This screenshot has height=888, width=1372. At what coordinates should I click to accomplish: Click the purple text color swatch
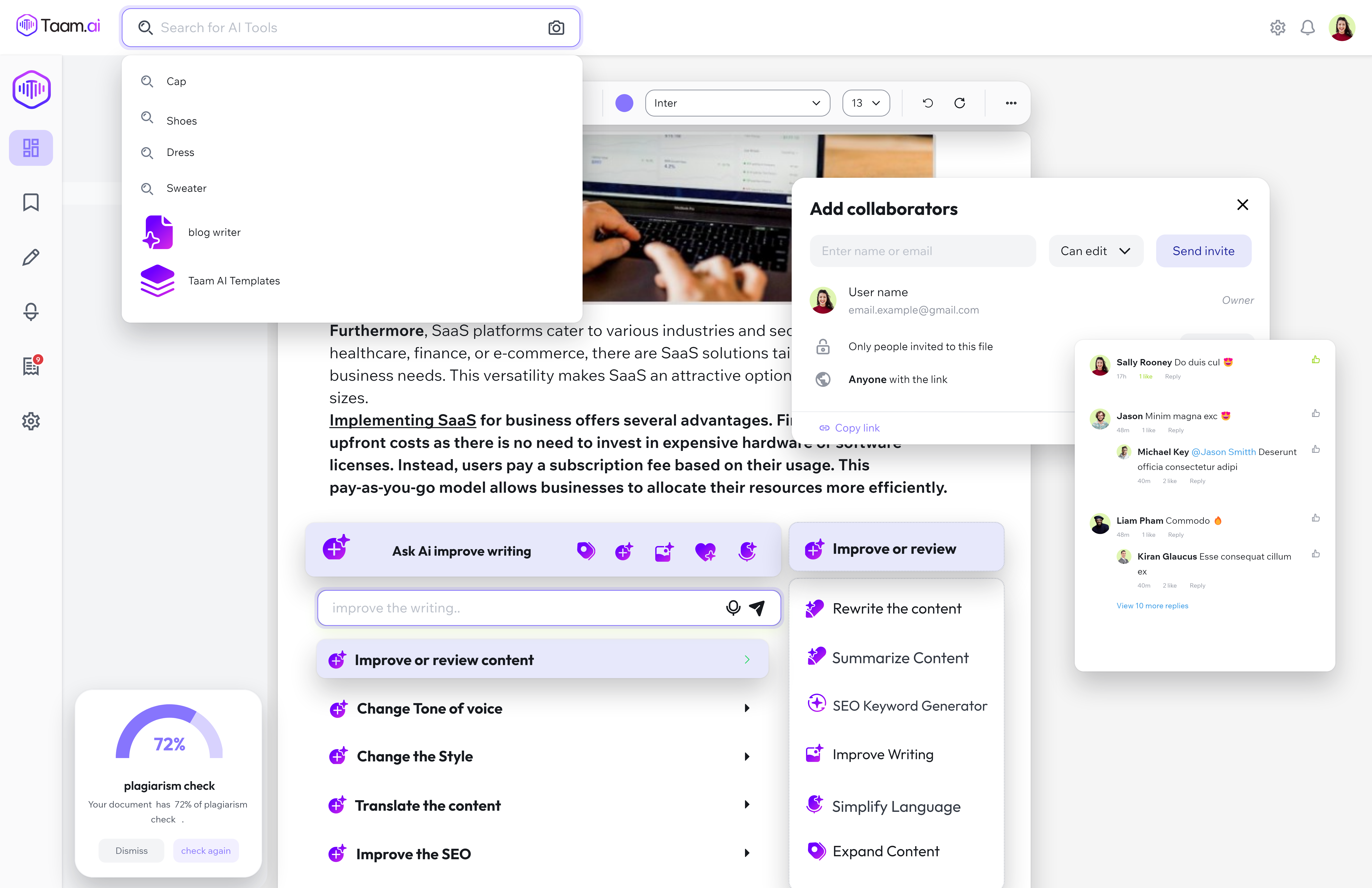[624, 103]
